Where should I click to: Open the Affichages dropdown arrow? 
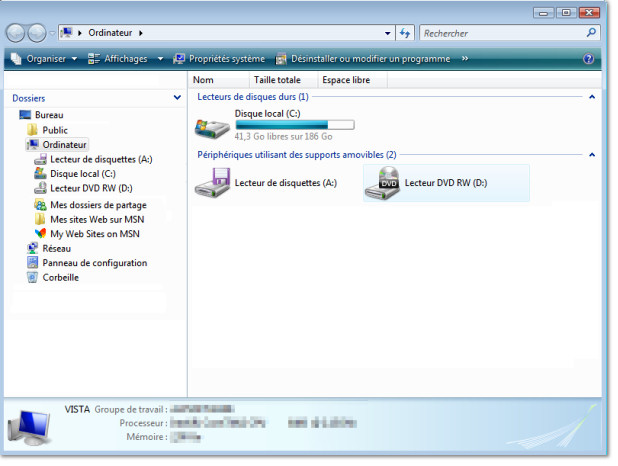[x=159, y=59]
